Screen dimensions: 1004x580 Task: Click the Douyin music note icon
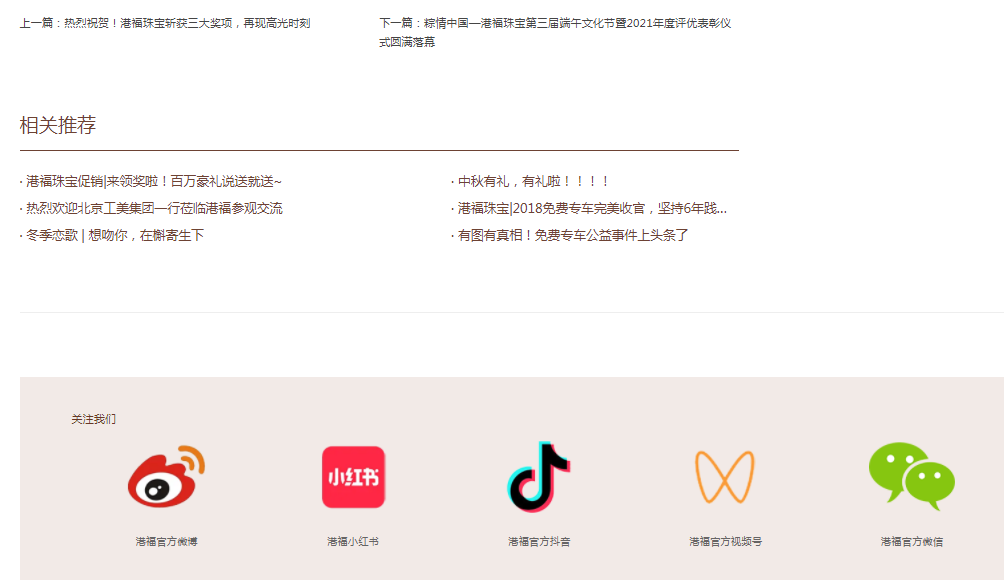coord(538,477)
